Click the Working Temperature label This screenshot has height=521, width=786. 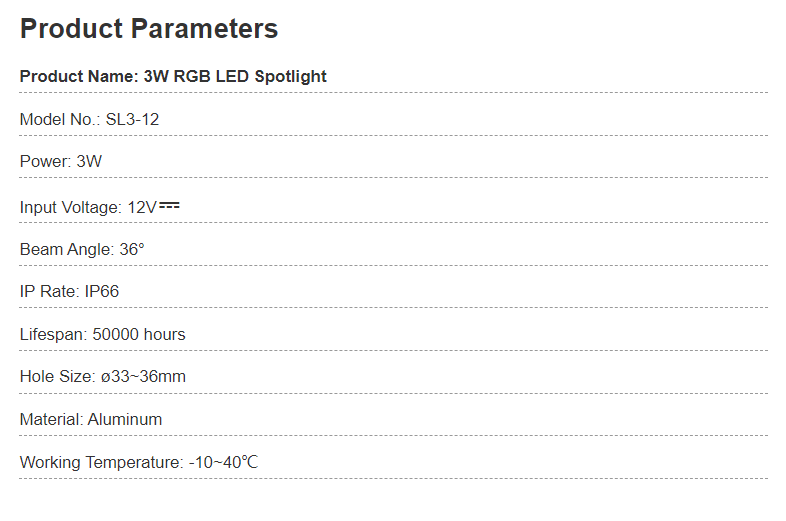pyautogui.click(x=101, y=463)
